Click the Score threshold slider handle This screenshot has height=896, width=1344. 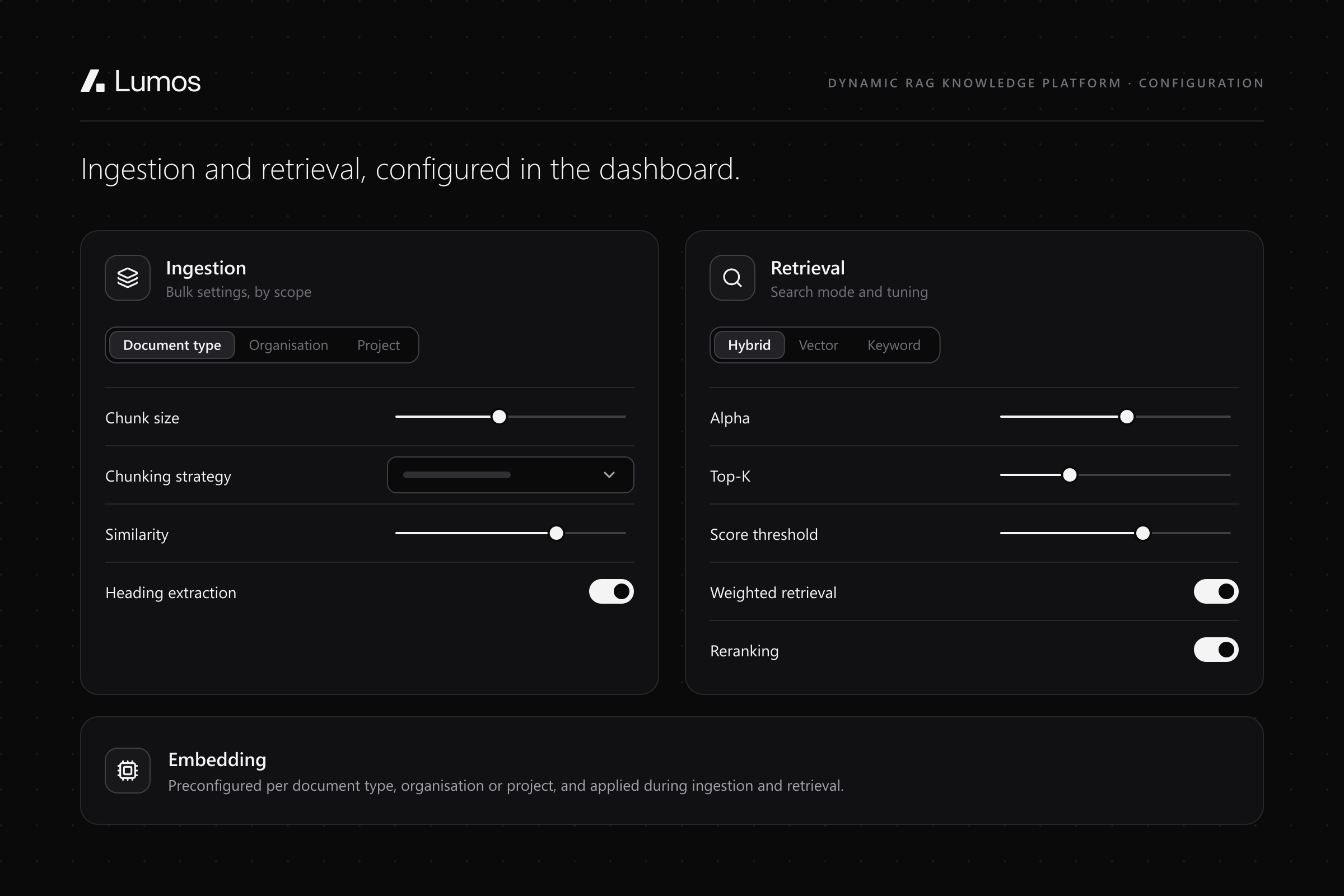point(1142,533)
